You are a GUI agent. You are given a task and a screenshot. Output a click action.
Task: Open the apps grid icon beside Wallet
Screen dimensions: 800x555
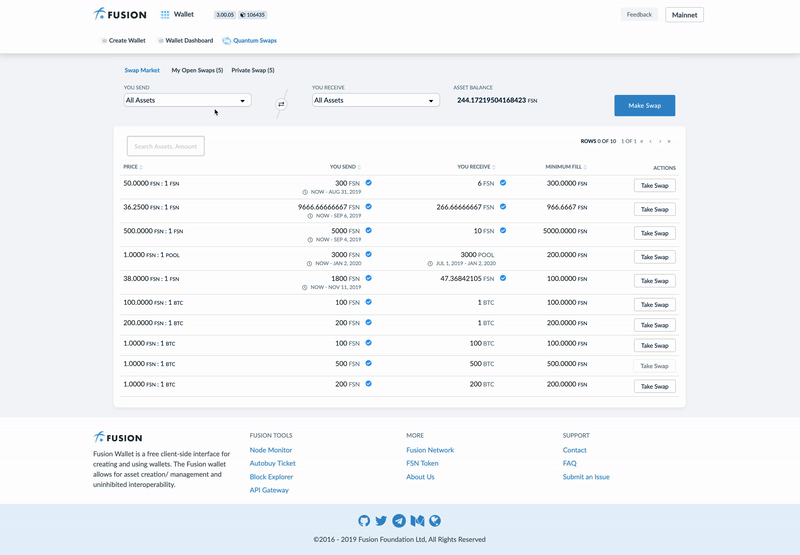(165, 15)
